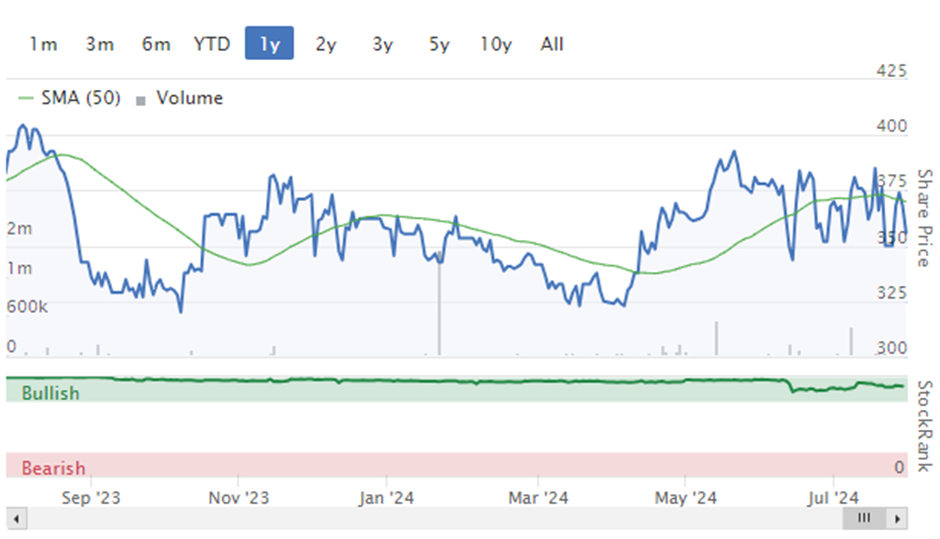Switch chart to 2y range
940x539 pixels.
pyautogui.click(x=326, y=44)
